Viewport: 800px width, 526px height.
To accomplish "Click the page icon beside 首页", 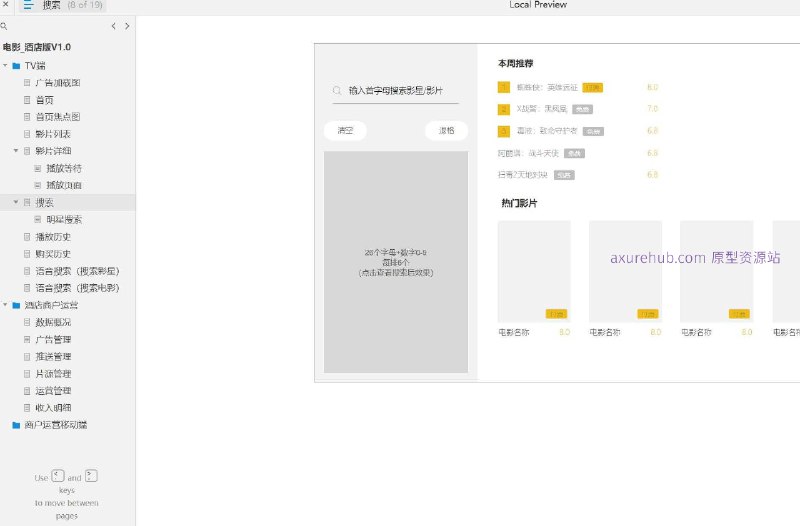I will tap(27, 100).
